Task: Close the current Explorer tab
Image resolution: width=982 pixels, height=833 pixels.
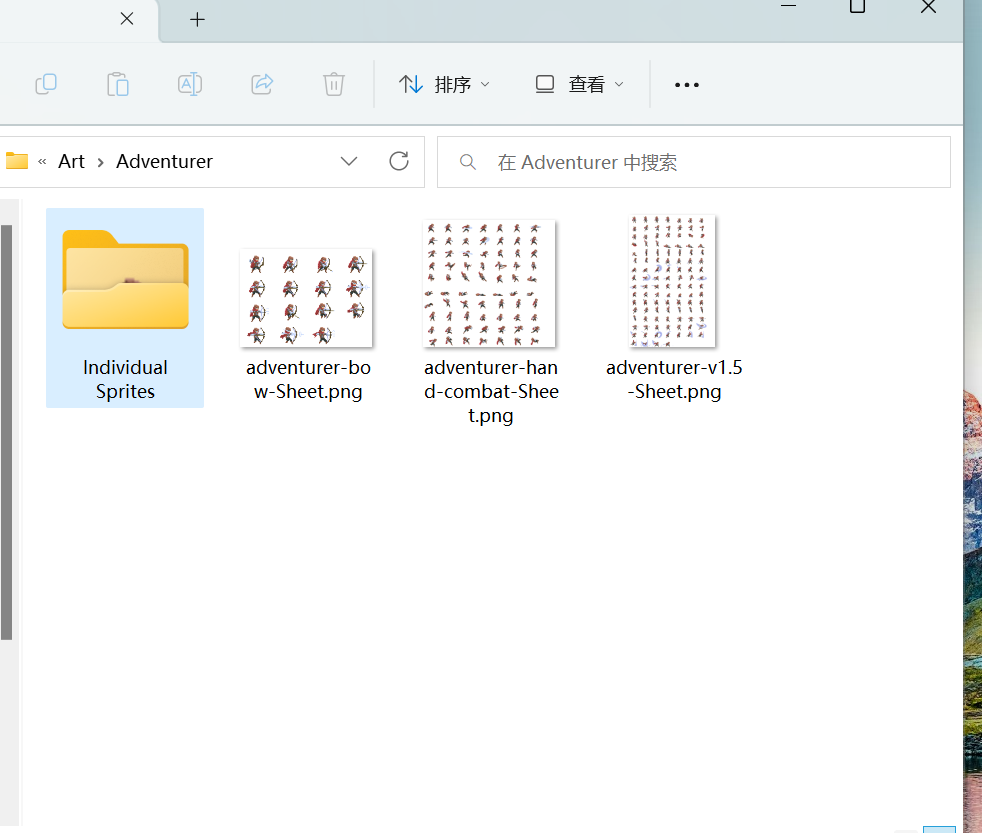Action: point(127,19)
